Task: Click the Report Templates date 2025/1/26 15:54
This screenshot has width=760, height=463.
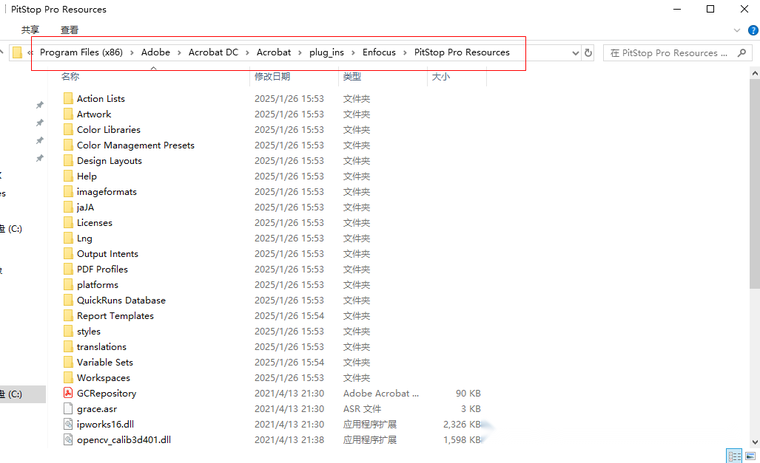Action: pyautogui.click(x=289, y=316)
